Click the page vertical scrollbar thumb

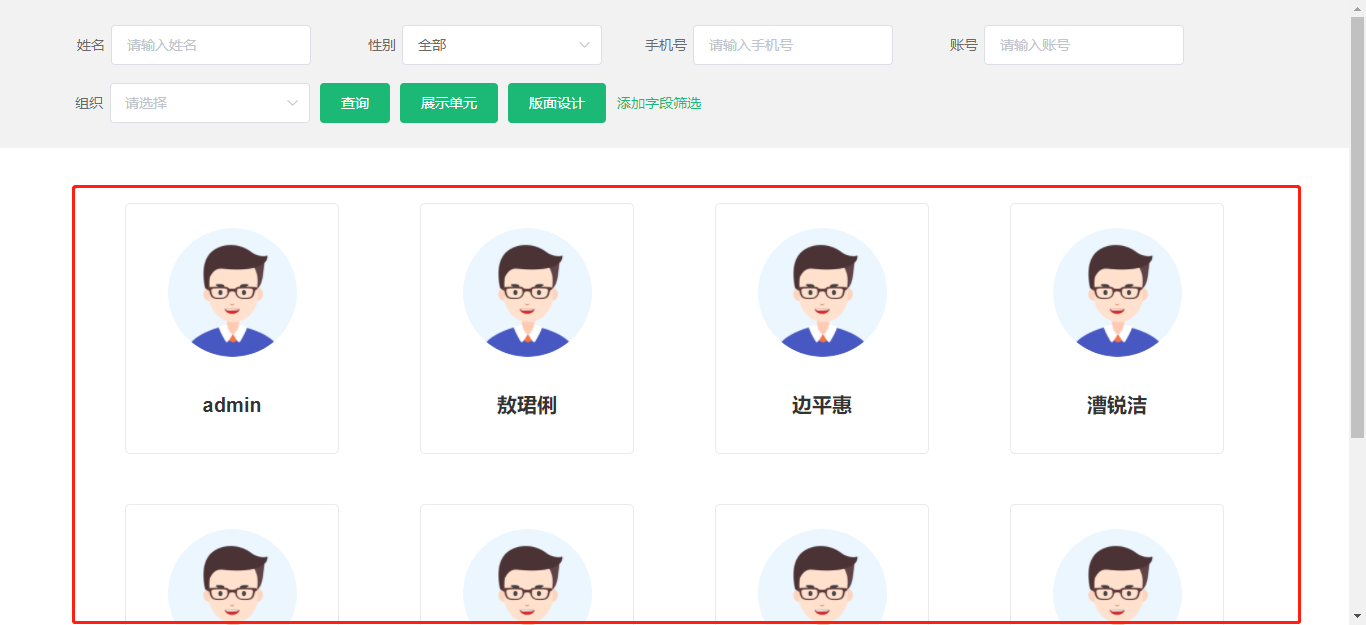coord(1357,228)
